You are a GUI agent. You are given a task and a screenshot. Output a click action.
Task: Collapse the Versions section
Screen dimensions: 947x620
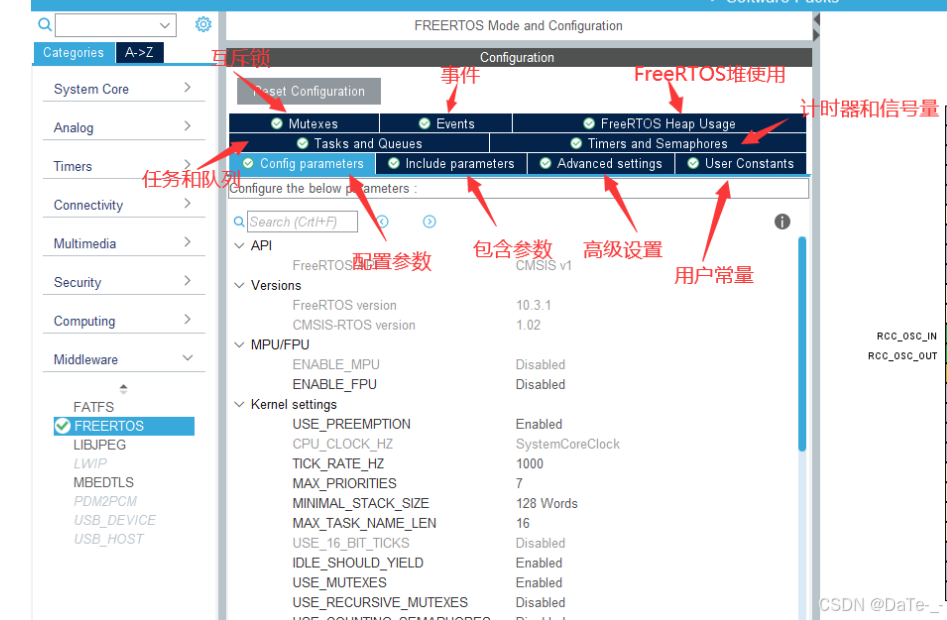(239, 286)
